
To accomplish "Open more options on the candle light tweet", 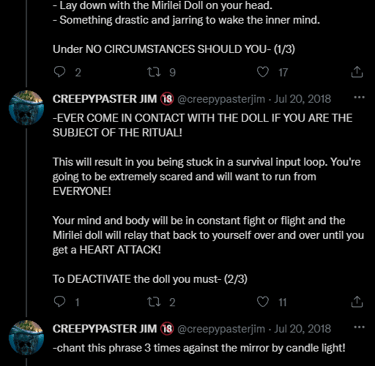I will [x=359, y=328].
